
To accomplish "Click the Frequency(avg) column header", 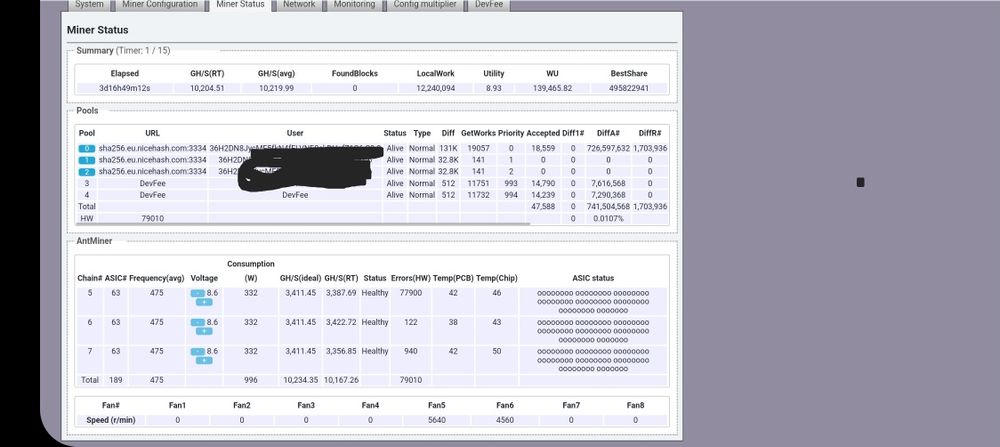I will (156, 279).
